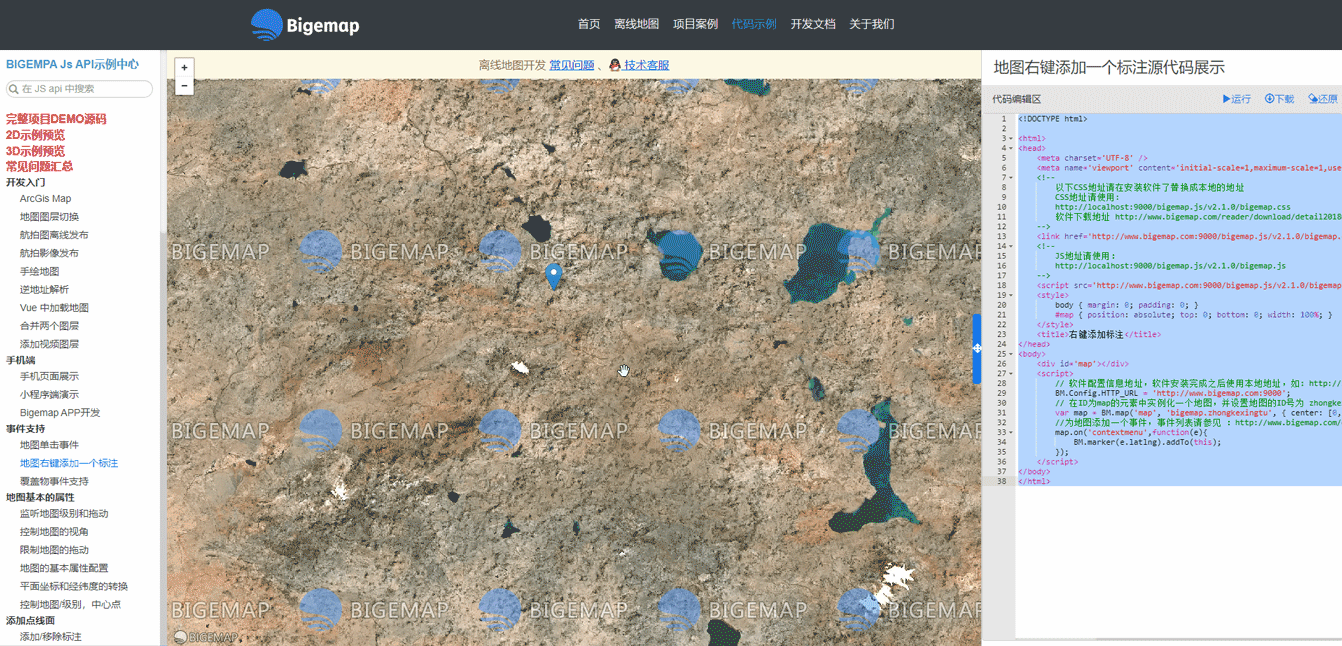This screenshot has height=646, width=1342.
Task: Collapse code fold arrow on line 27
Action: [1011, 374]
